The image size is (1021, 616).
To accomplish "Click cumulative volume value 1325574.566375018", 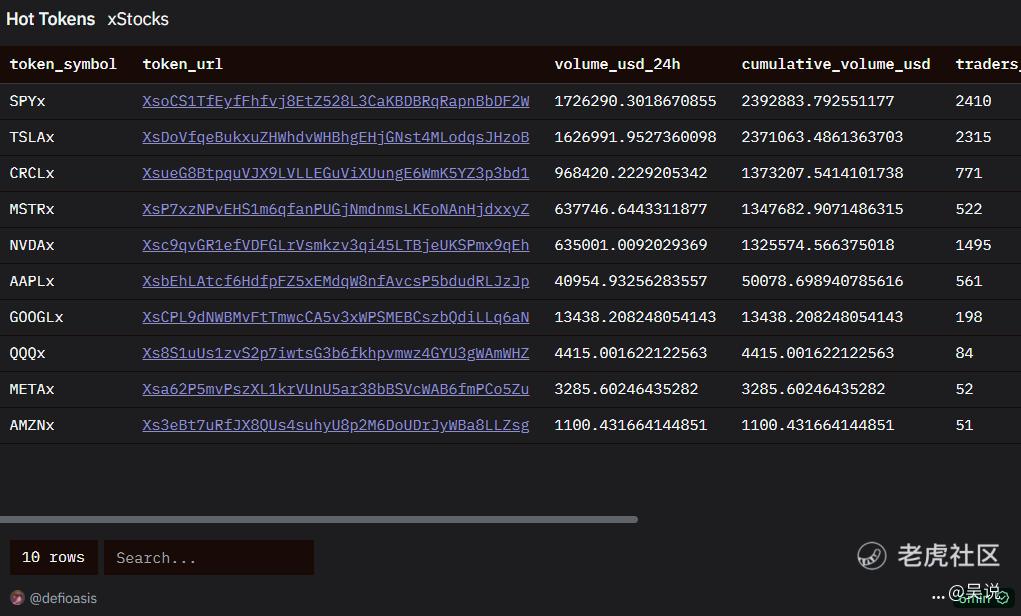I will click(x=818, y=245).
